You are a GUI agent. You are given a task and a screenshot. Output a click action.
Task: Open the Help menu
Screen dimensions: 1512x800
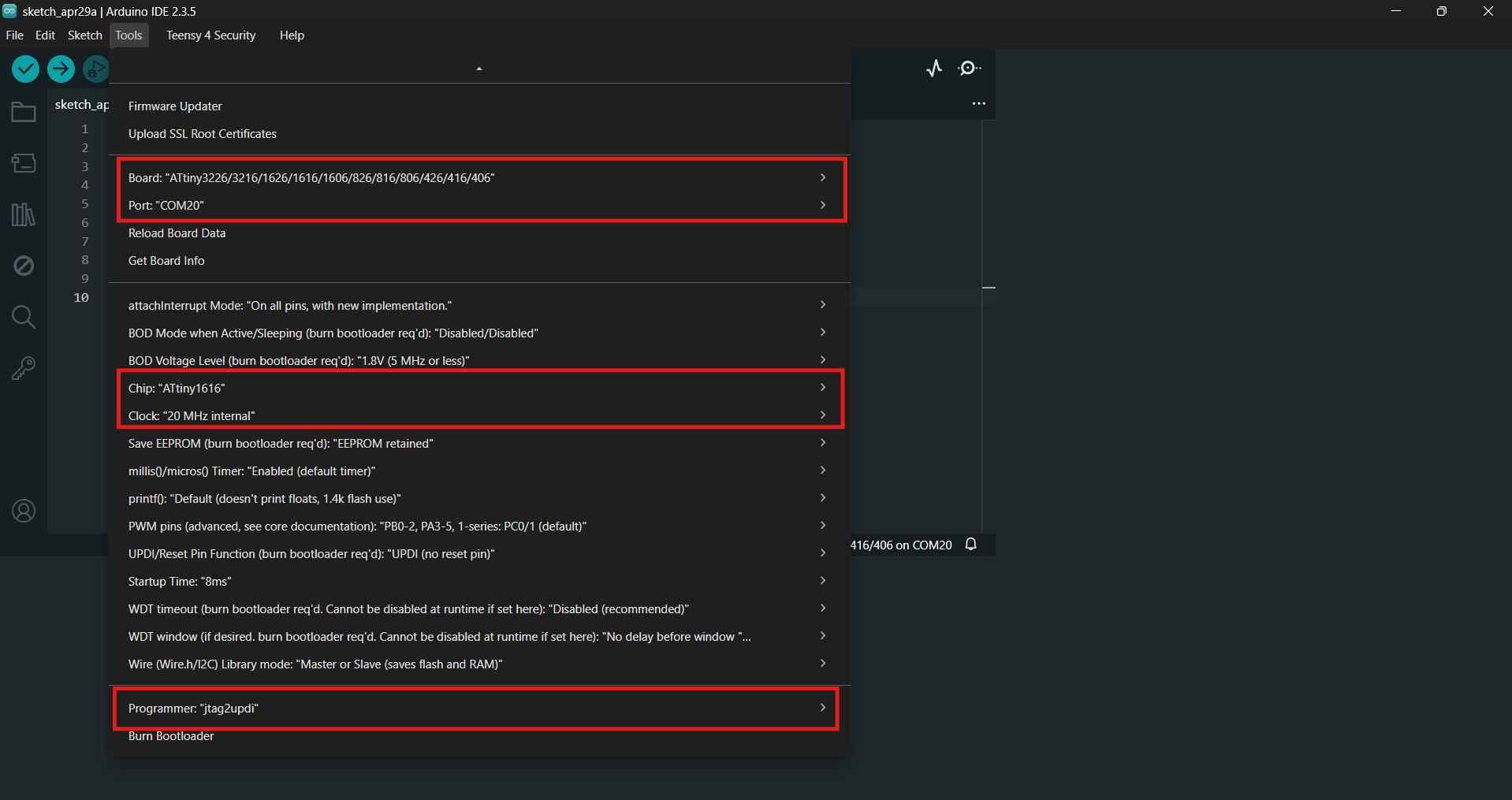tap(292, 35)
